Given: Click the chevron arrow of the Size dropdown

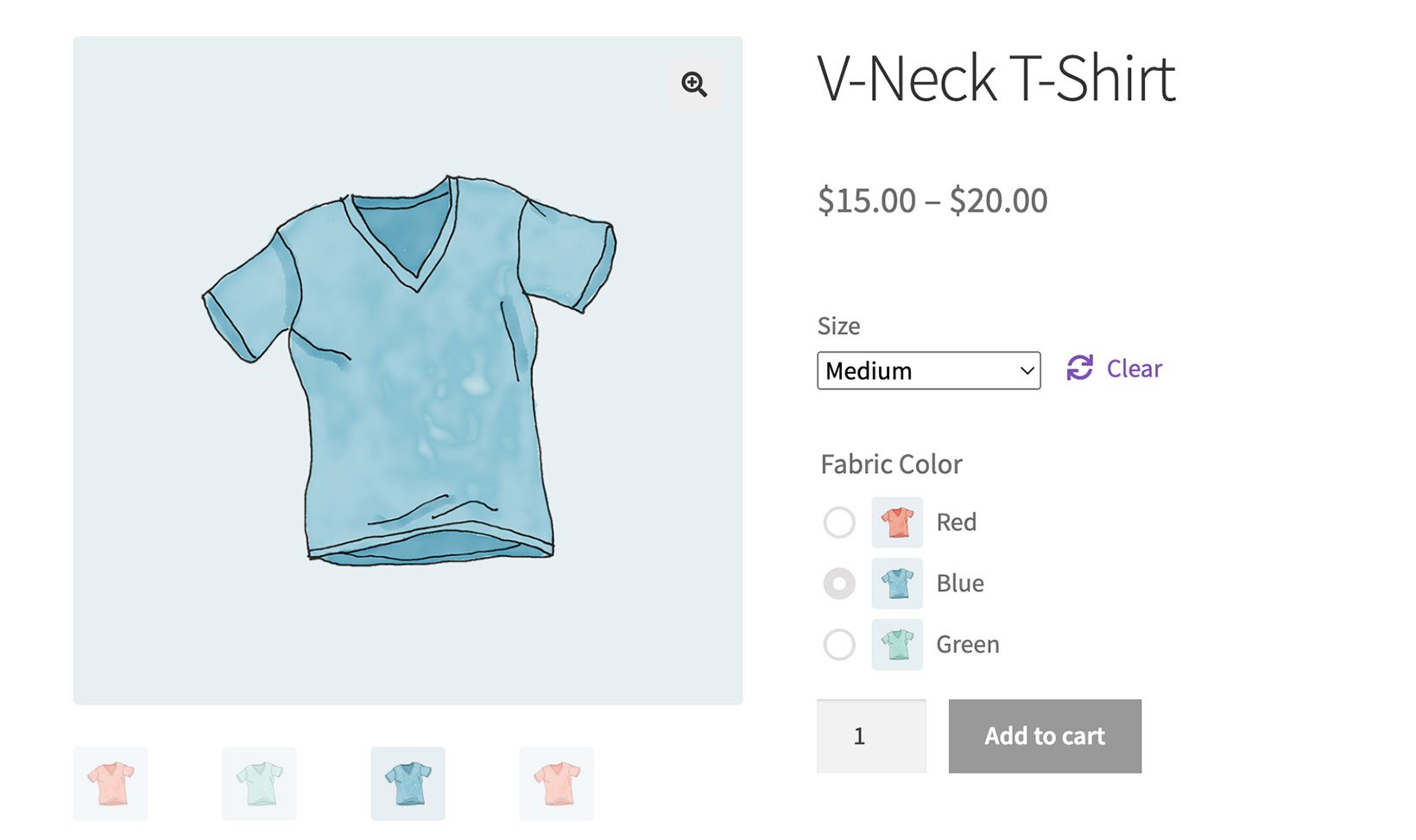Looking at the screenshot, I should click(1027, 370).
